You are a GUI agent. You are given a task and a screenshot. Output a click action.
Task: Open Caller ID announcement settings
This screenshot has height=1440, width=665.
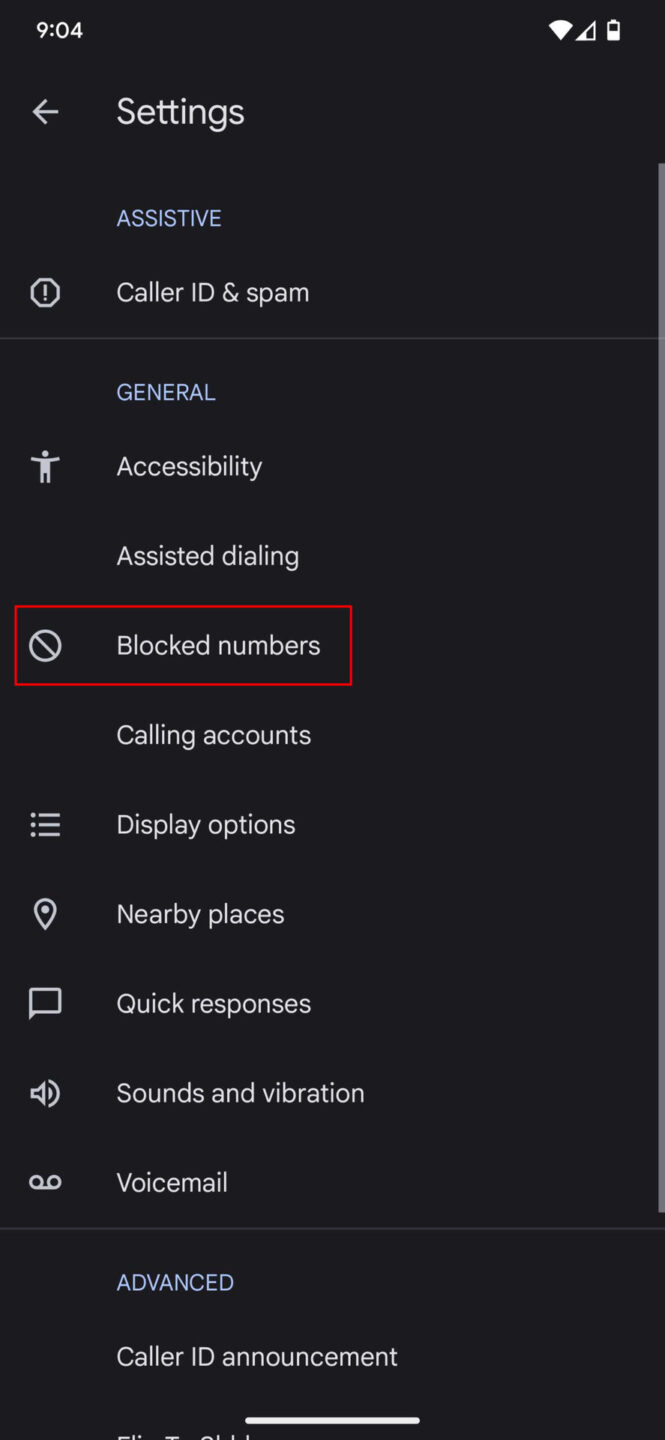click(256, 1356)
